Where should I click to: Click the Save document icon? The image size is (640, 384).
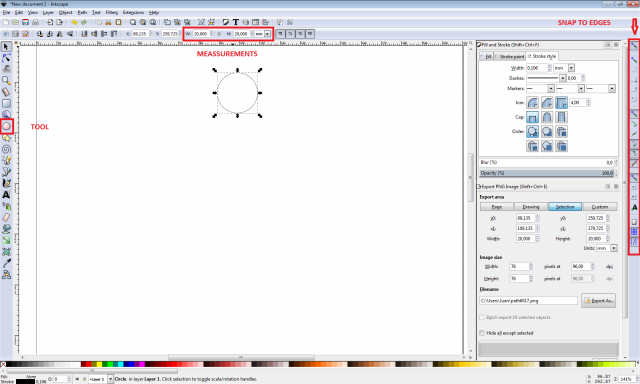pyautogui.click(x=25, y=22)
